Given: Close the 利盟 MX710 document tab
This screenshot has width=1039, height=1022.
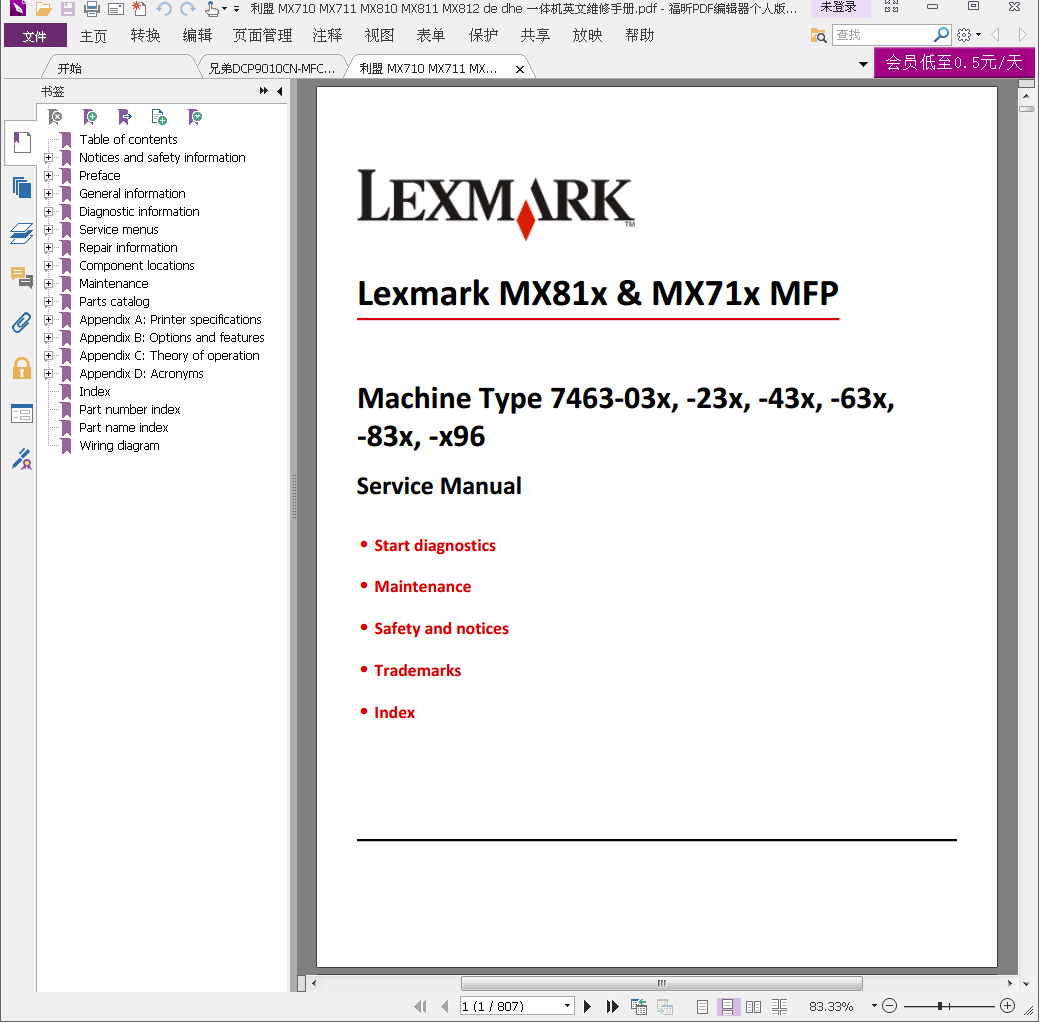Looking at the screenshot, I should click(520, 69).
